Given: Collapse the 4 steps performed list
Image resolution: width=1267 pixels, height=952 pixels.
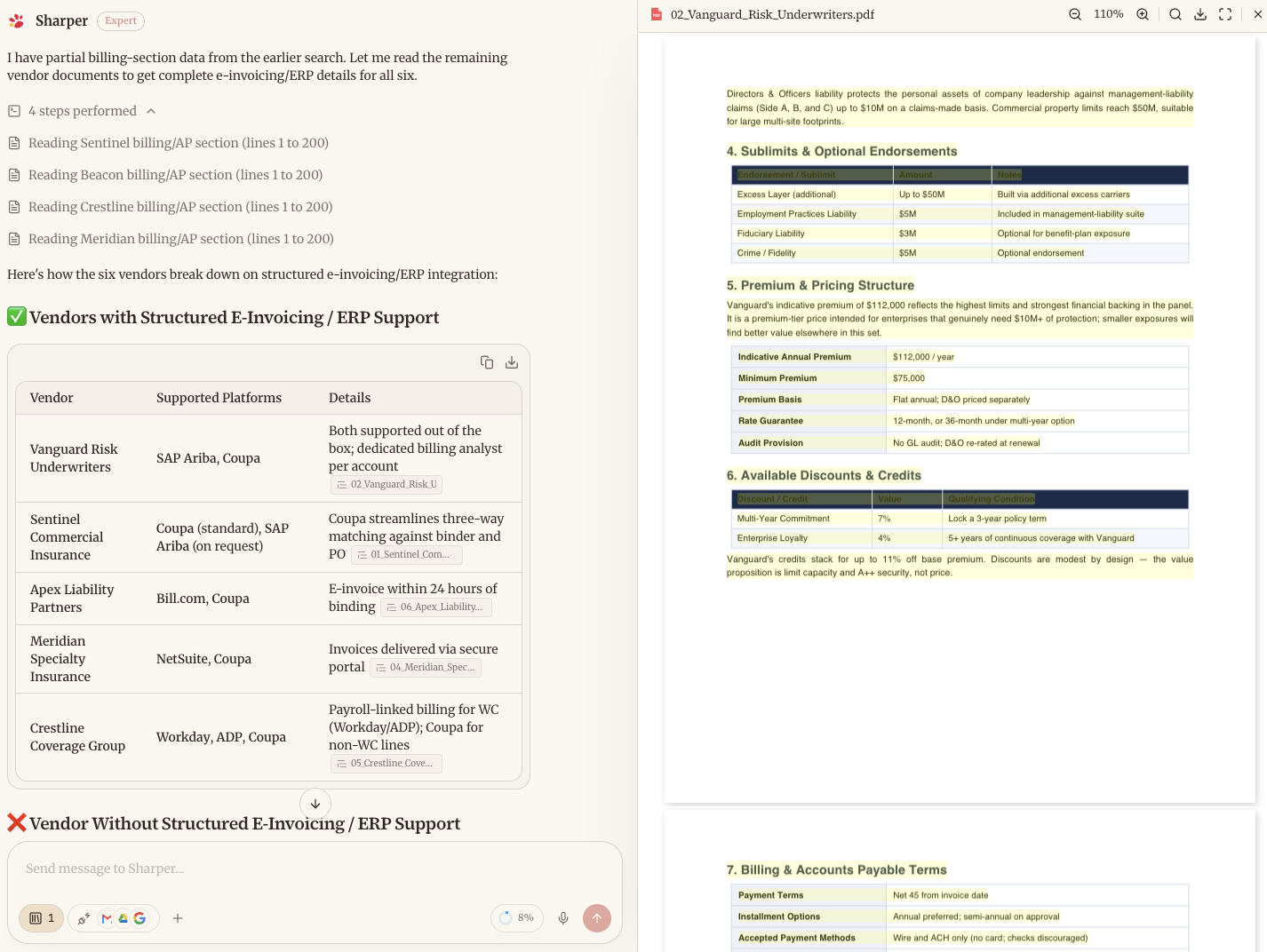Looking at the screenshot, I should 151,111.
